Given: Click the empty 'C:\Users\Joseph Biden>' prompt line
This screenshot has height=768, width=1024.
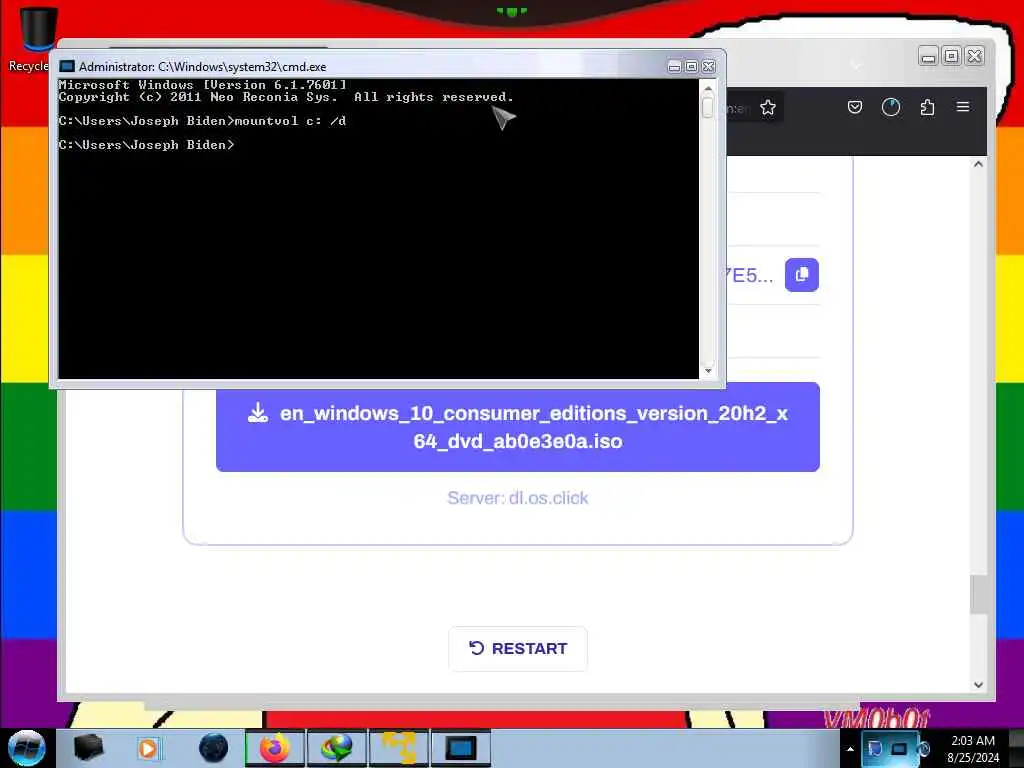Looking at the screenshot, I should tap(146, 145).
